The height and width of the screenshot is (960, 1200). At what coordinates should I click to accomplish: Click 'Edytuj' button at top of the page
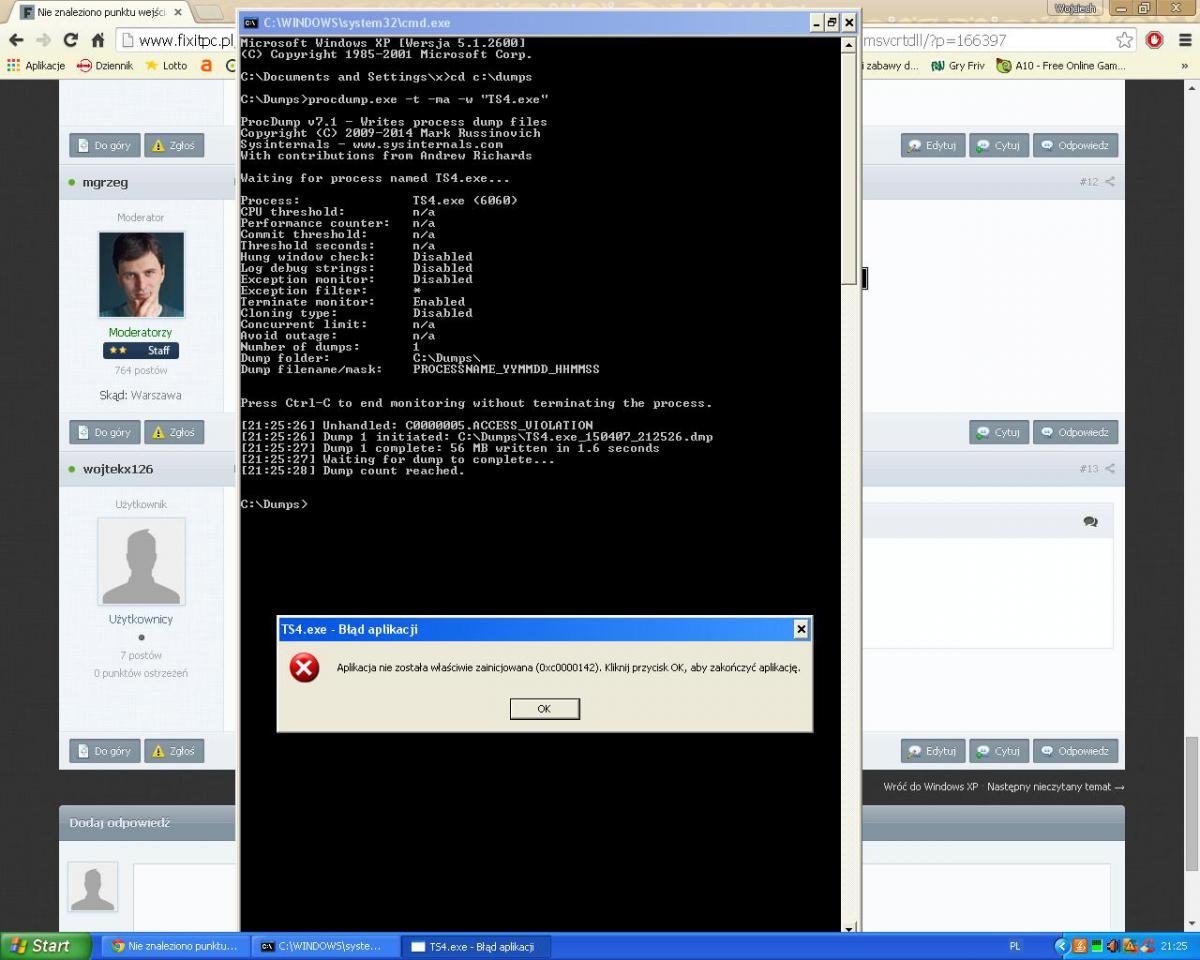coord(932,145)
